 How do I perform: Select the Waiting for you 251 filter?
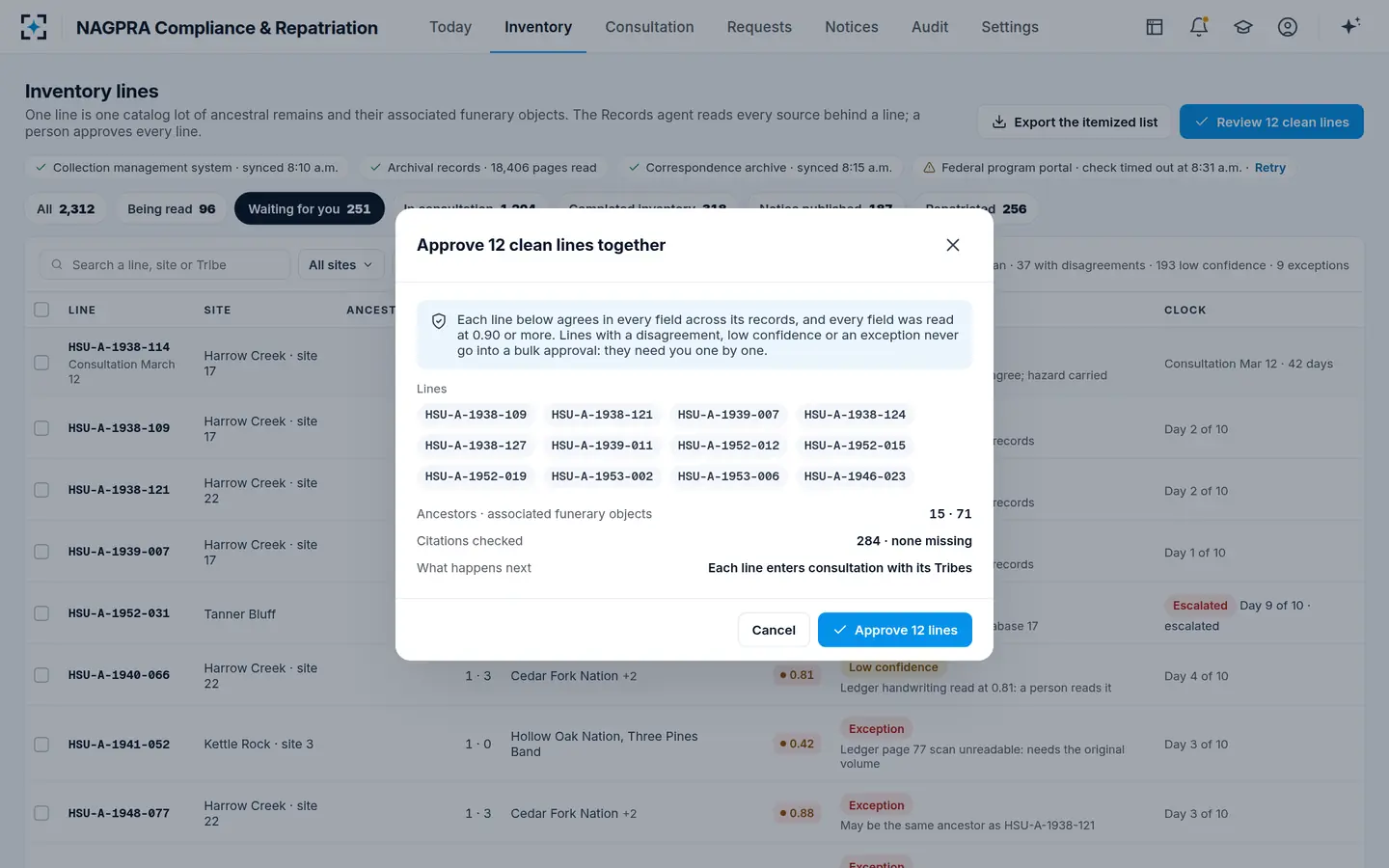pyautogui.click(x=310, y=209)
